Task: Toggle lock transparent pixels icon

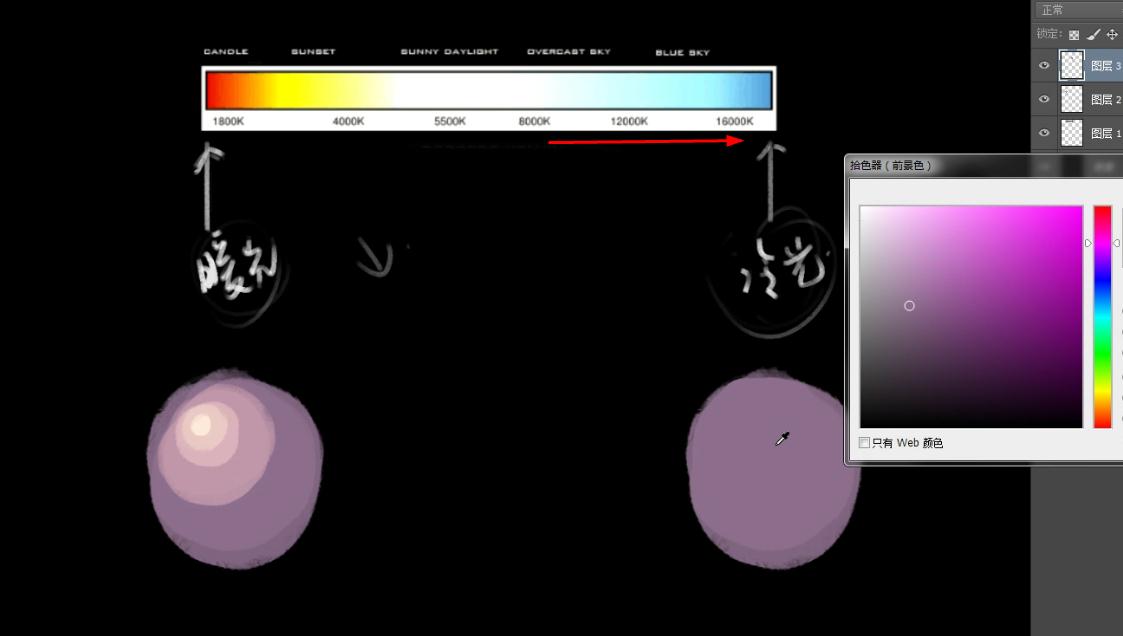Action: pos(1074,34)
